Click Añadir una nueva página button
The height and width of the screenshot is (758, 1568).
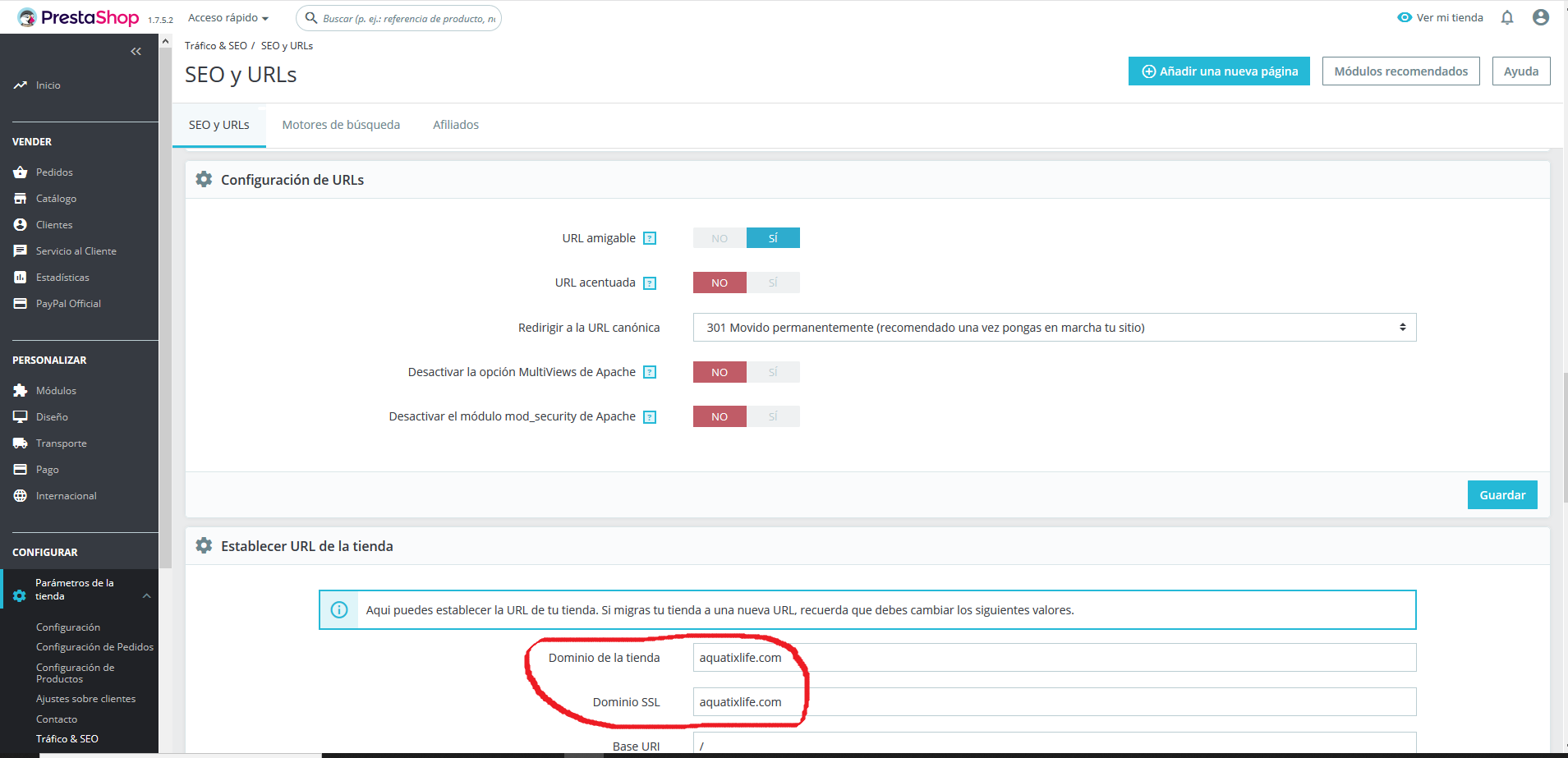[x=1219, y=71]
